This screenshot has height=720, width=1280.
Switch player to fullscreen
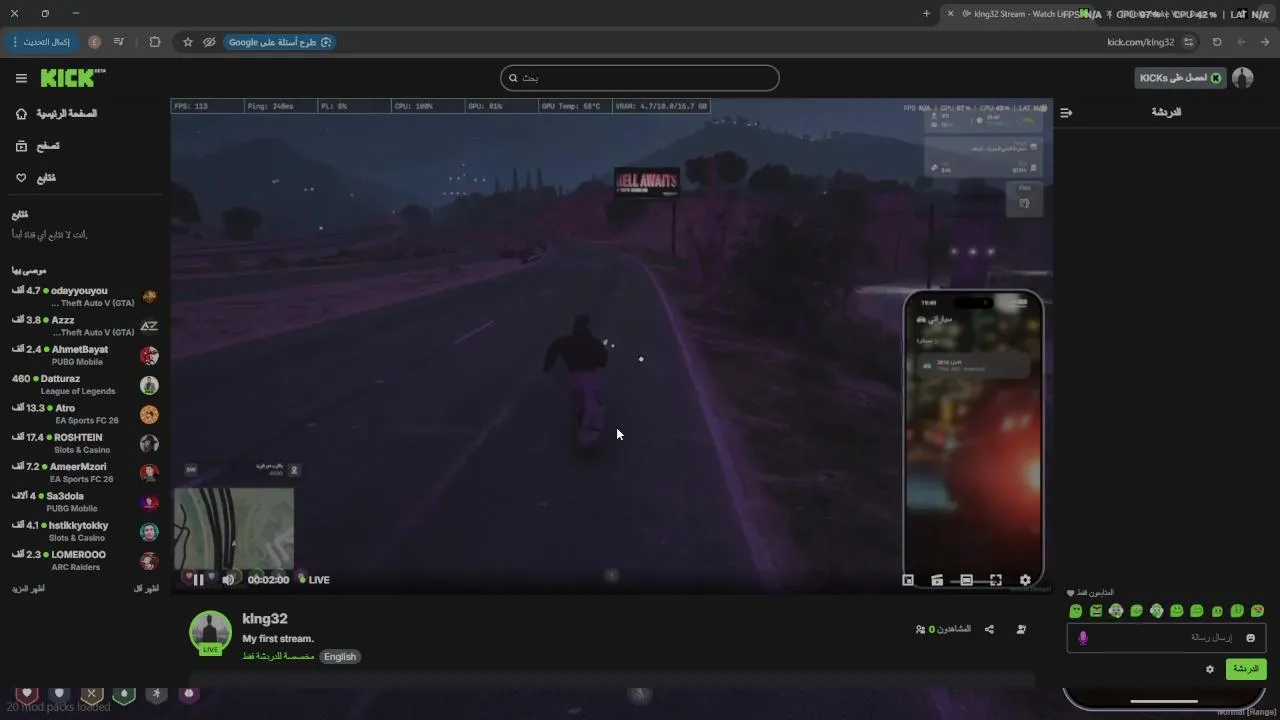click(996, 580)
